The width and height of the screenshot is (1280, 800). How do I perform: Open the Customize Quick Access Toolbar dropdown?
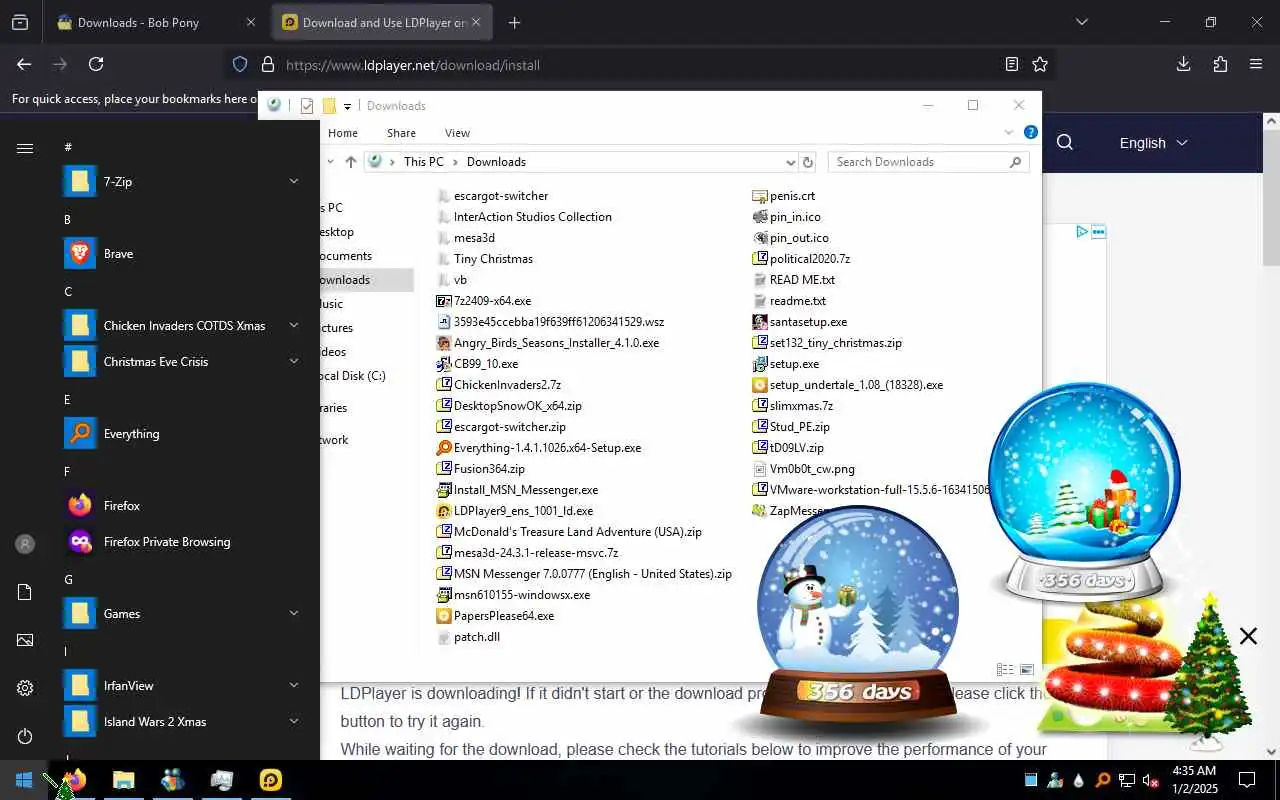[348, 106]
